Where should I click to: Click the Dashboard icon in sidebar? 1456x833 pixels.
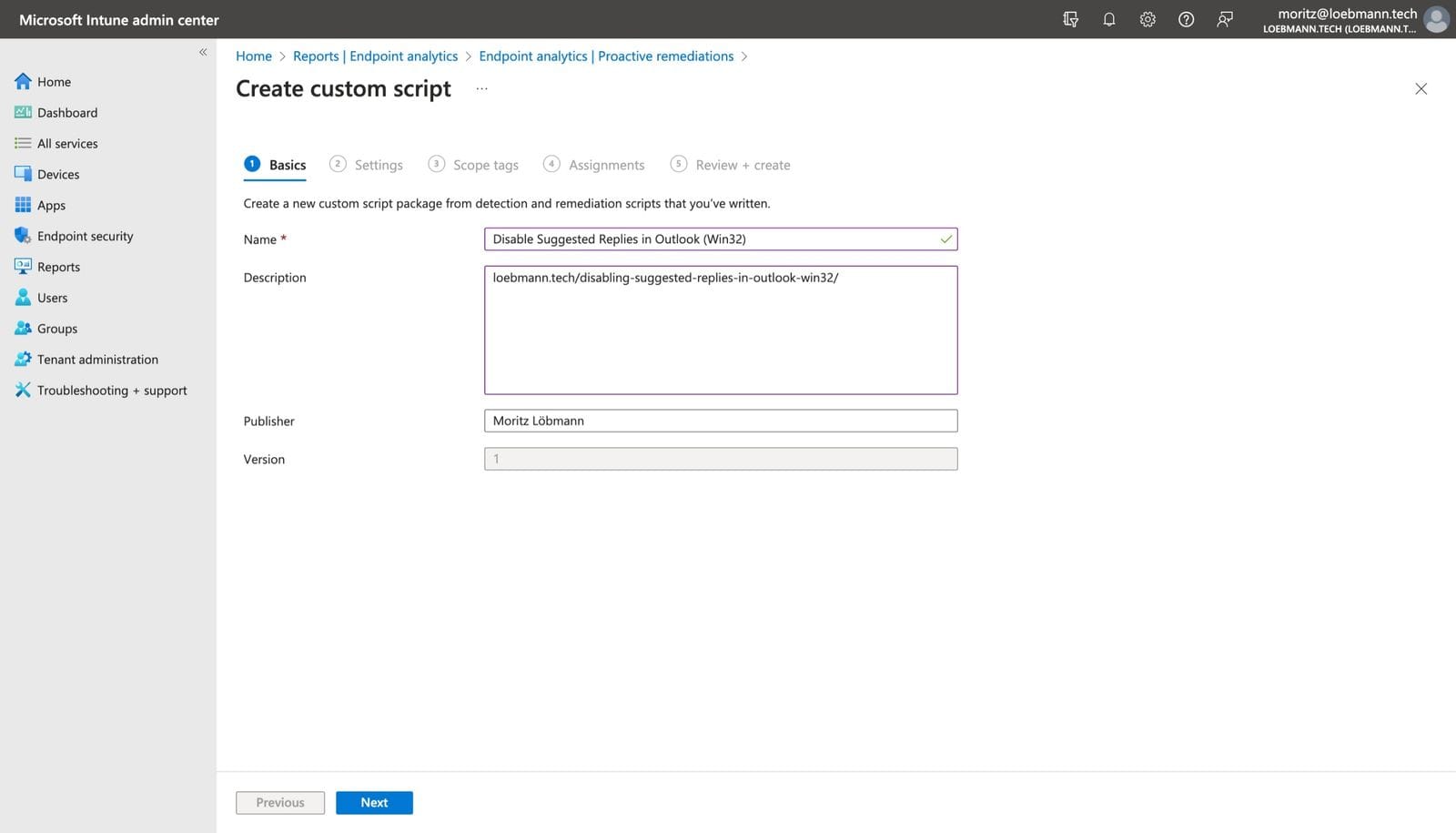pos(23,112)
